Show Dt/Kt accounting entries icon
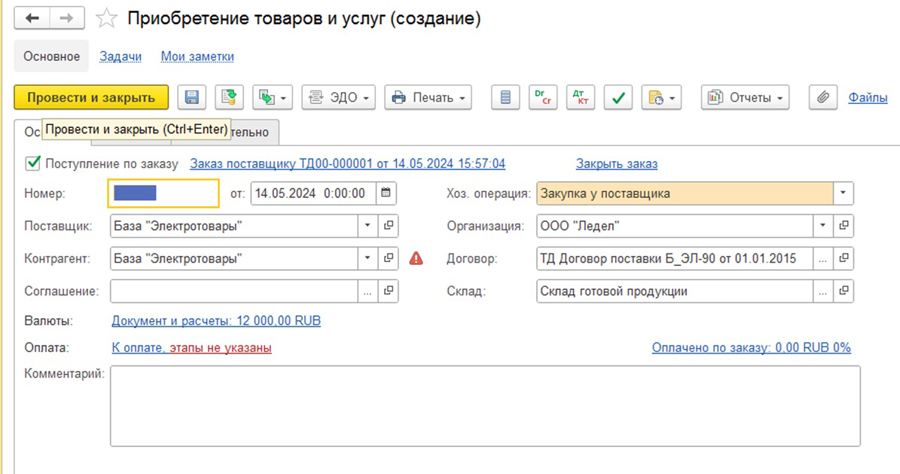This screenshot has height=474, width=900. pyautogui.click(x=580, y=97)
